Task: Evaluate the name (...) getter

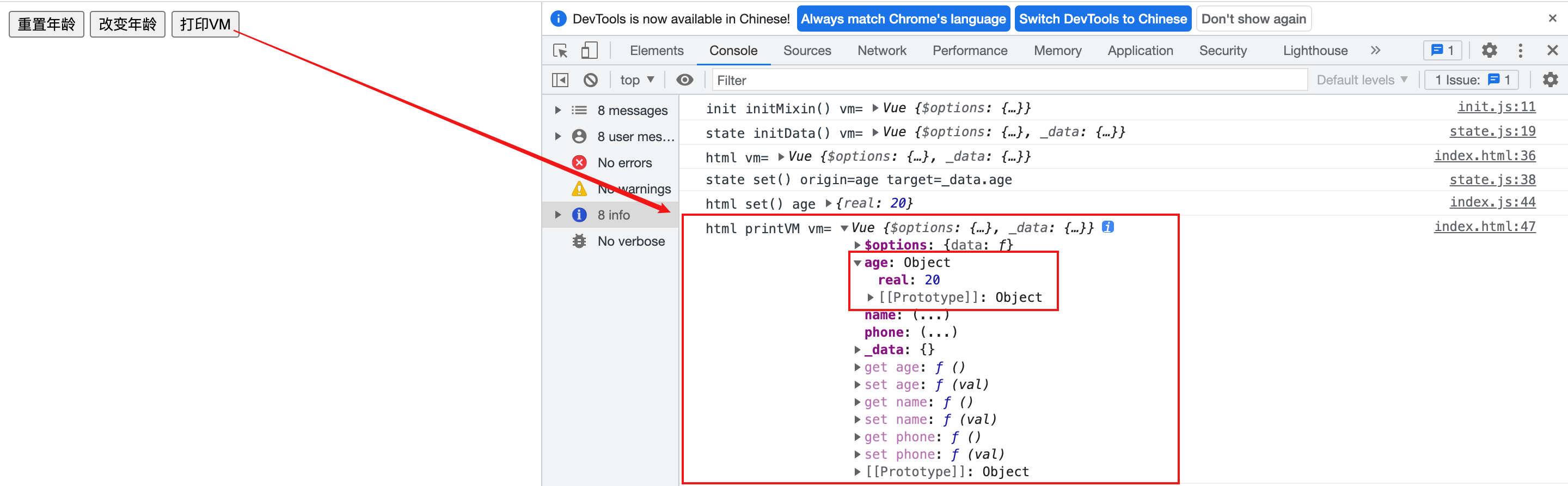Action: pos(932,315)
